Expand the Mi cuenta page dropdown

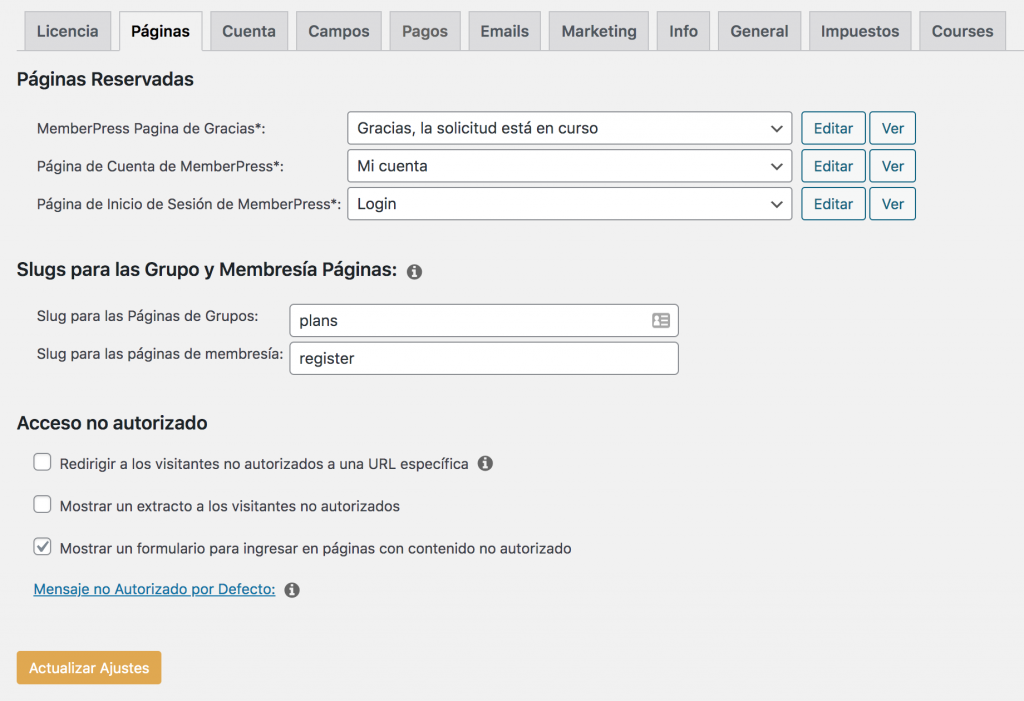click(x=569, y=166)
